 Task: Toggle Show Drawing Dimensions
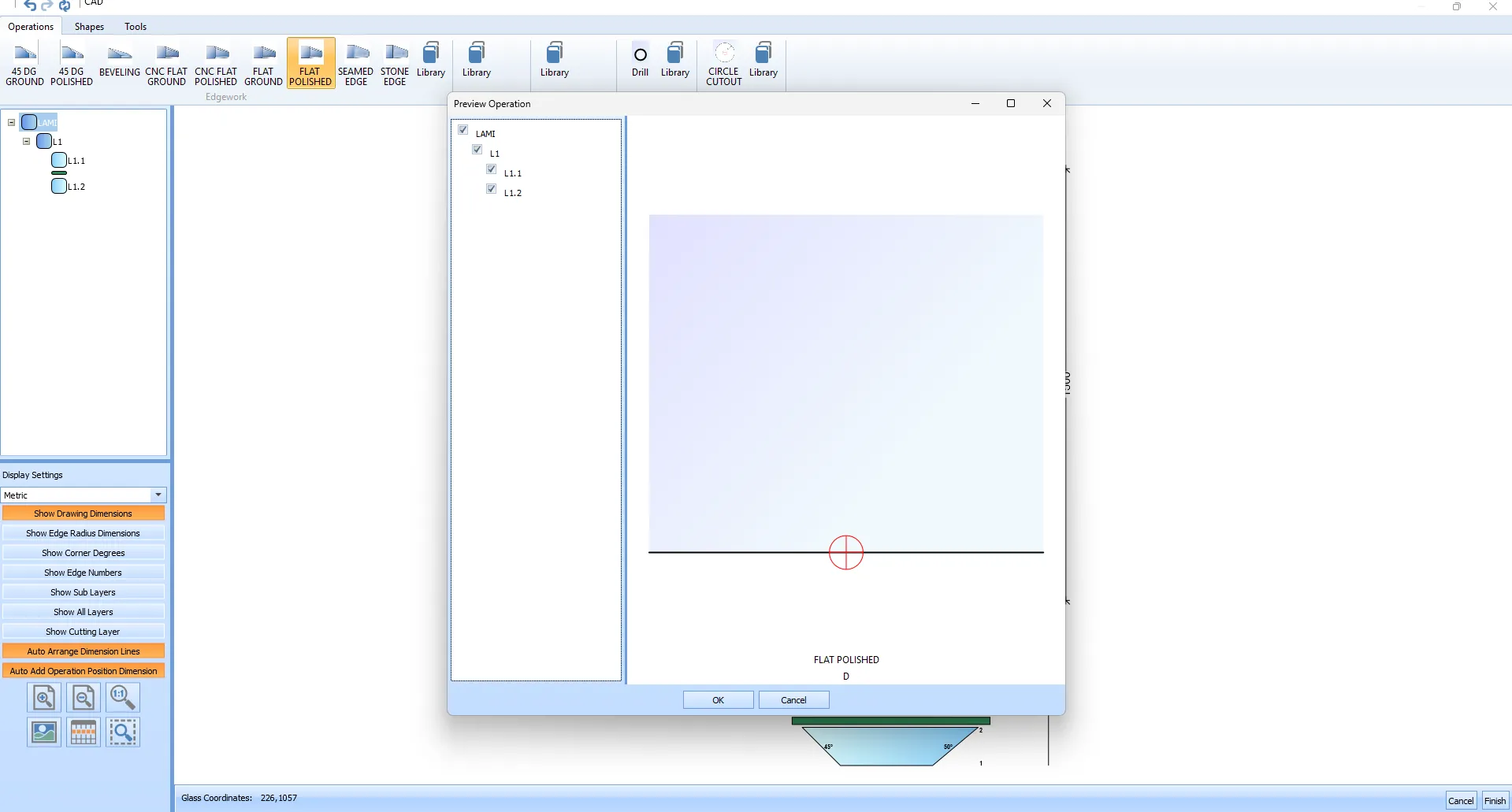coord(84,514)
